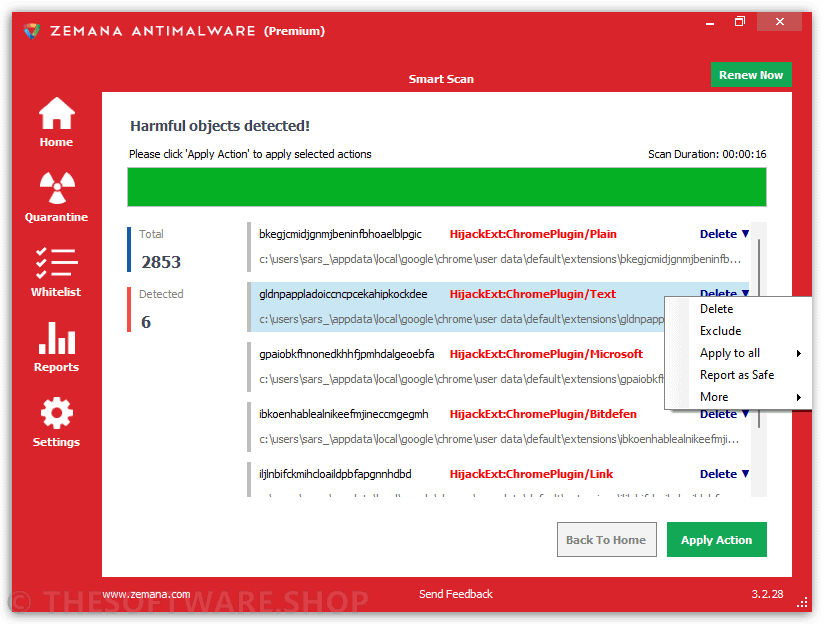Choose Delete in the context menu
Screen dimensions: 824x624
738,309
